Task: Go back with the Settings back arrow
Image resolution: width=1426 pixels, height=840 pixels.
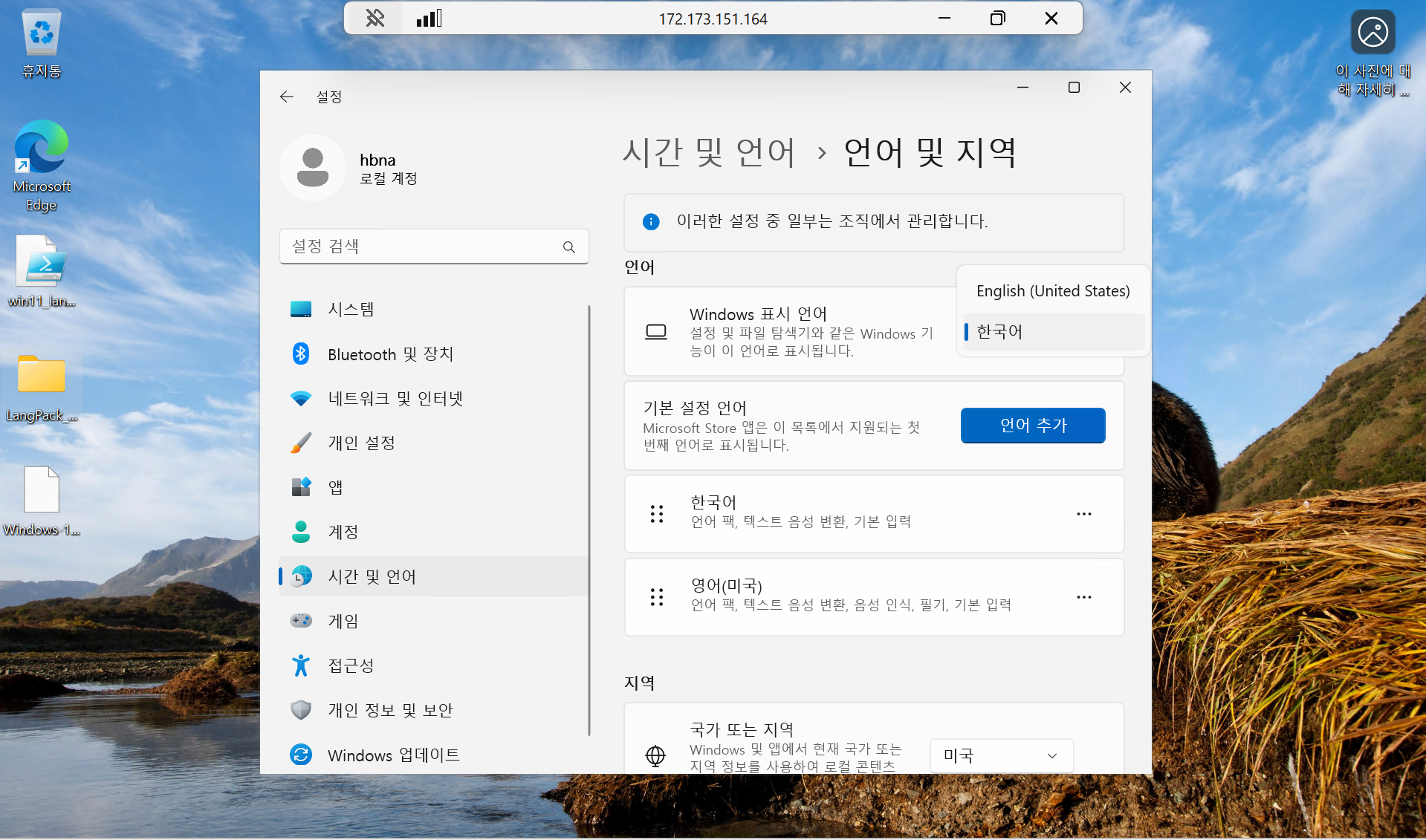Action: (x=287, y=97)
